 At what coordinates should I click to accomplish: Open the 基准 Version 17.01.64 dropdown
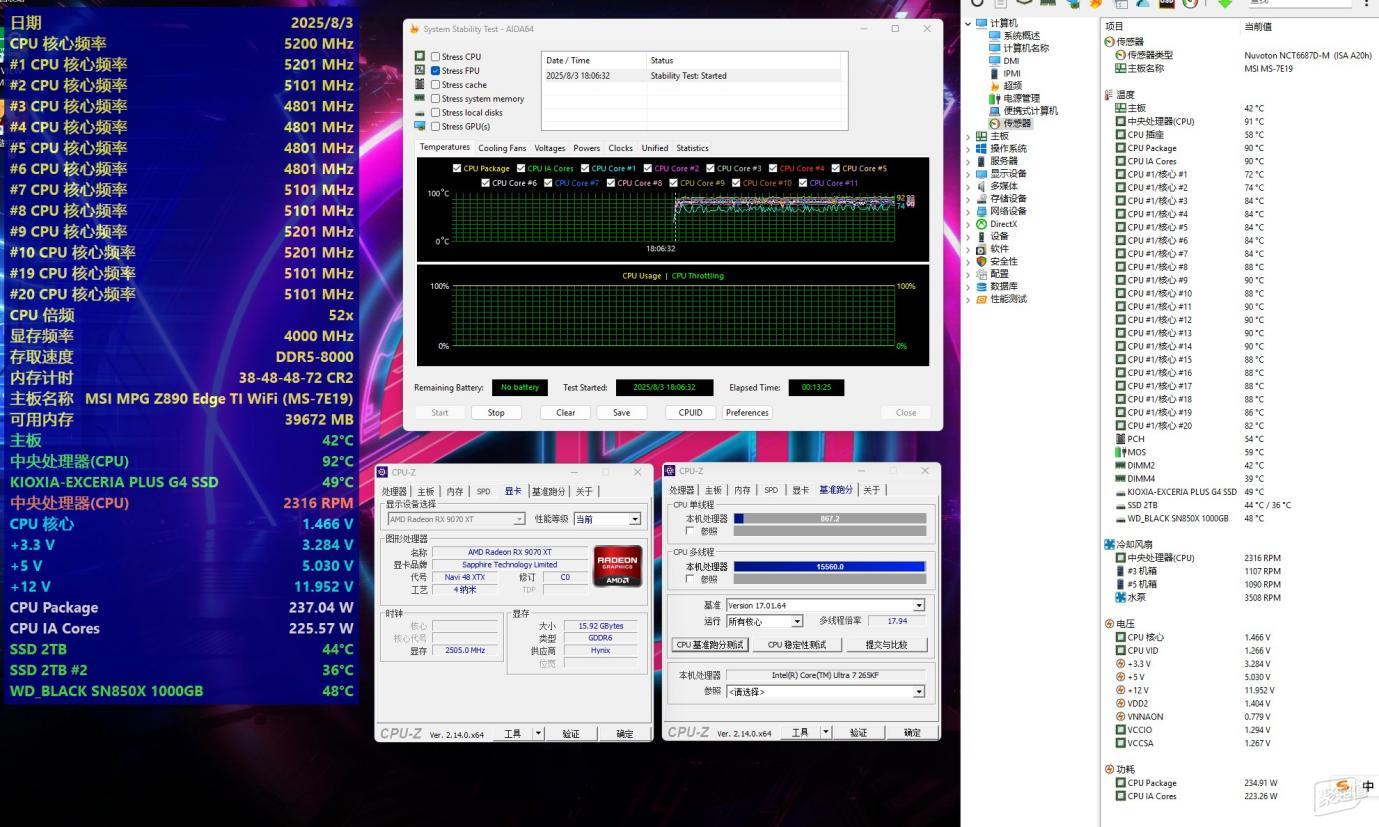pos(919,606)
